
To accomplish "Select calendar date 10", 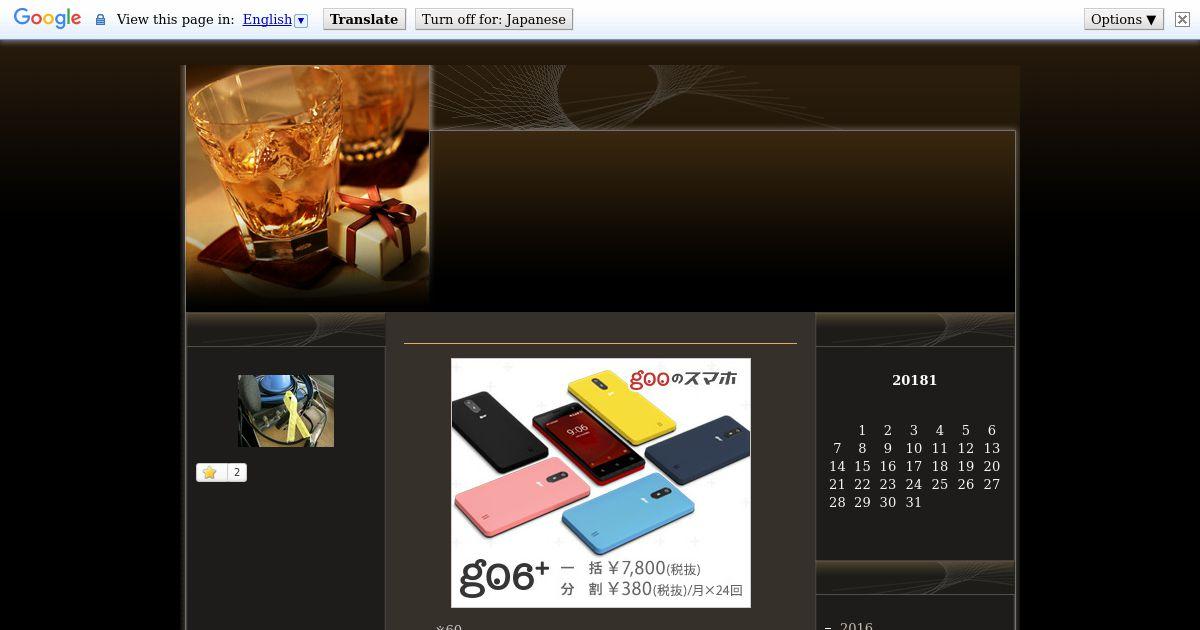I will coord(914,448).
